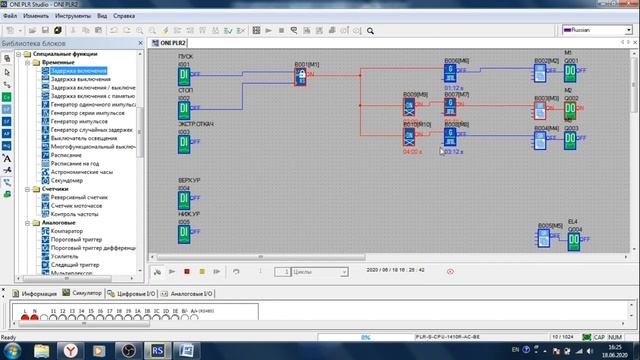Open the green Co constants sidebar group
640x360 pixels.
[7, 97]
